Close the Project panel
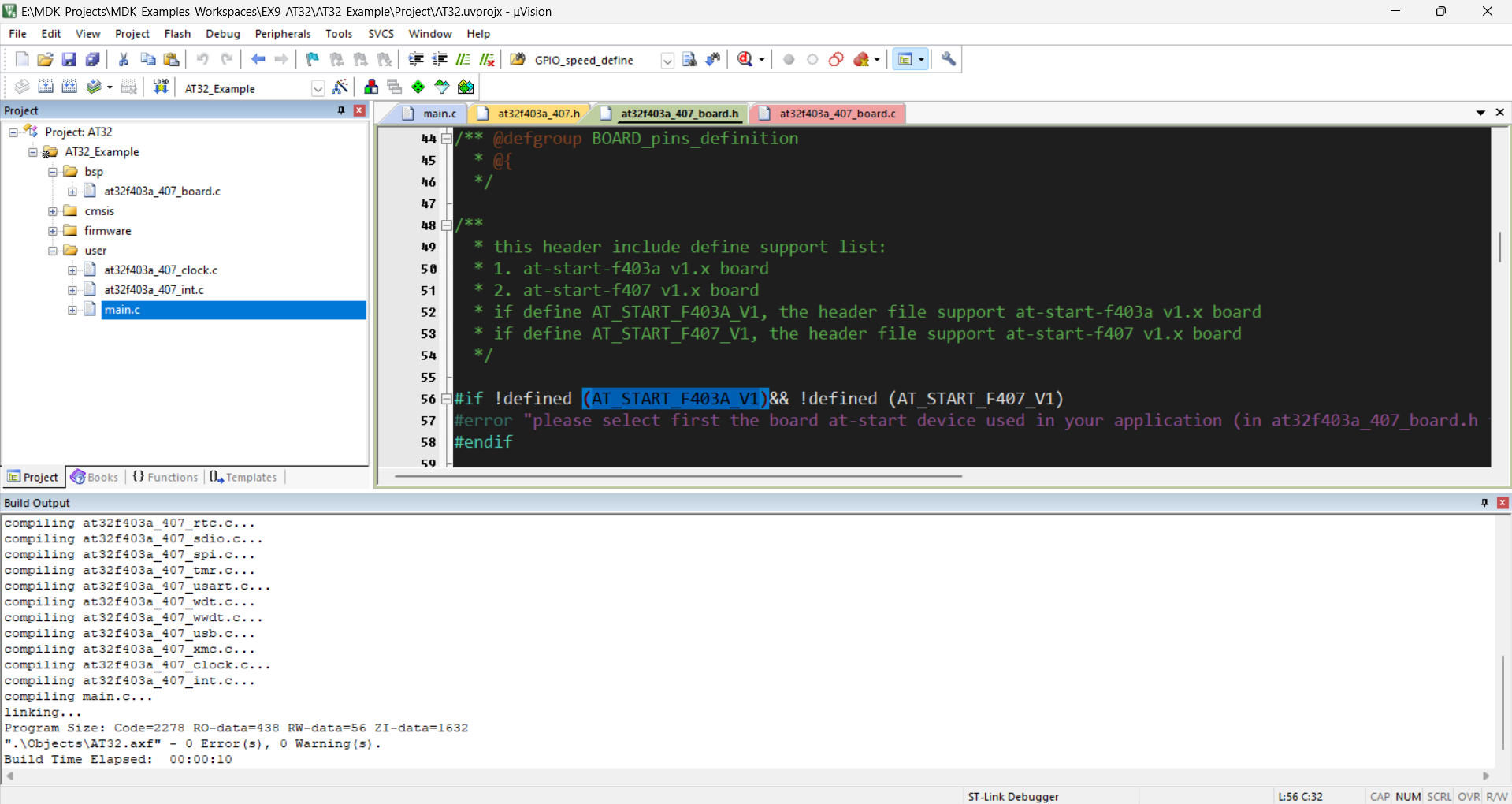The height and width of the screenshot is (804, 1512). (x=359, y=110)
